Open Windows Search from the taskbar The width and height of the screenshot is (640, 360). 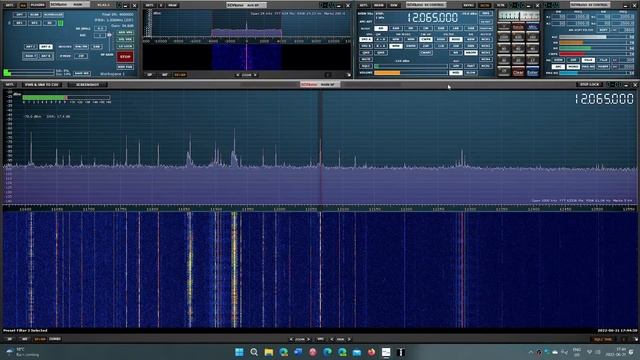pyautogui.click(x=254, y=352)
